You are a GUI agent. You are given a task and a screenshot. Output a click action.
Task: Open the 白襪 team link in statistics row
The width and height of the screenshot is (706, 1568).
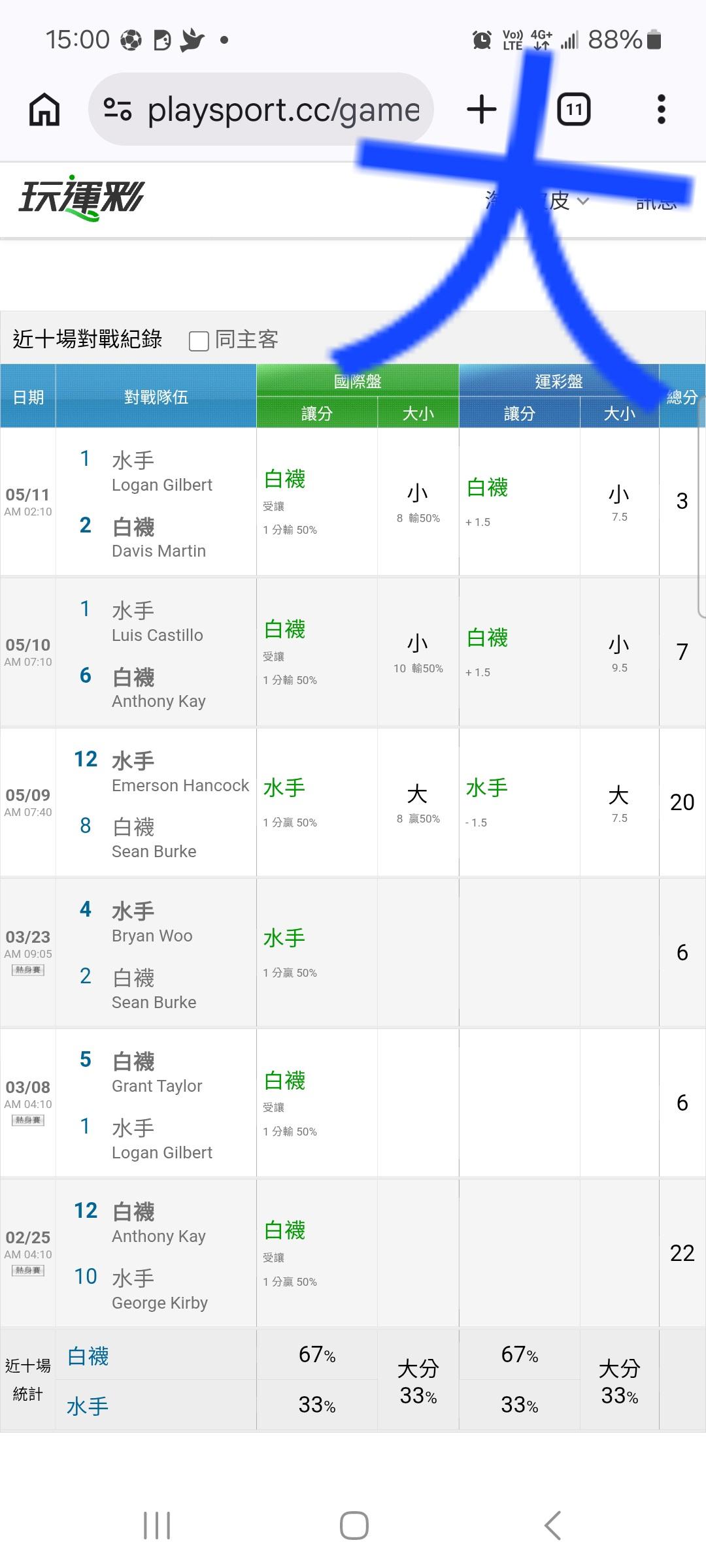[88, 1357]
